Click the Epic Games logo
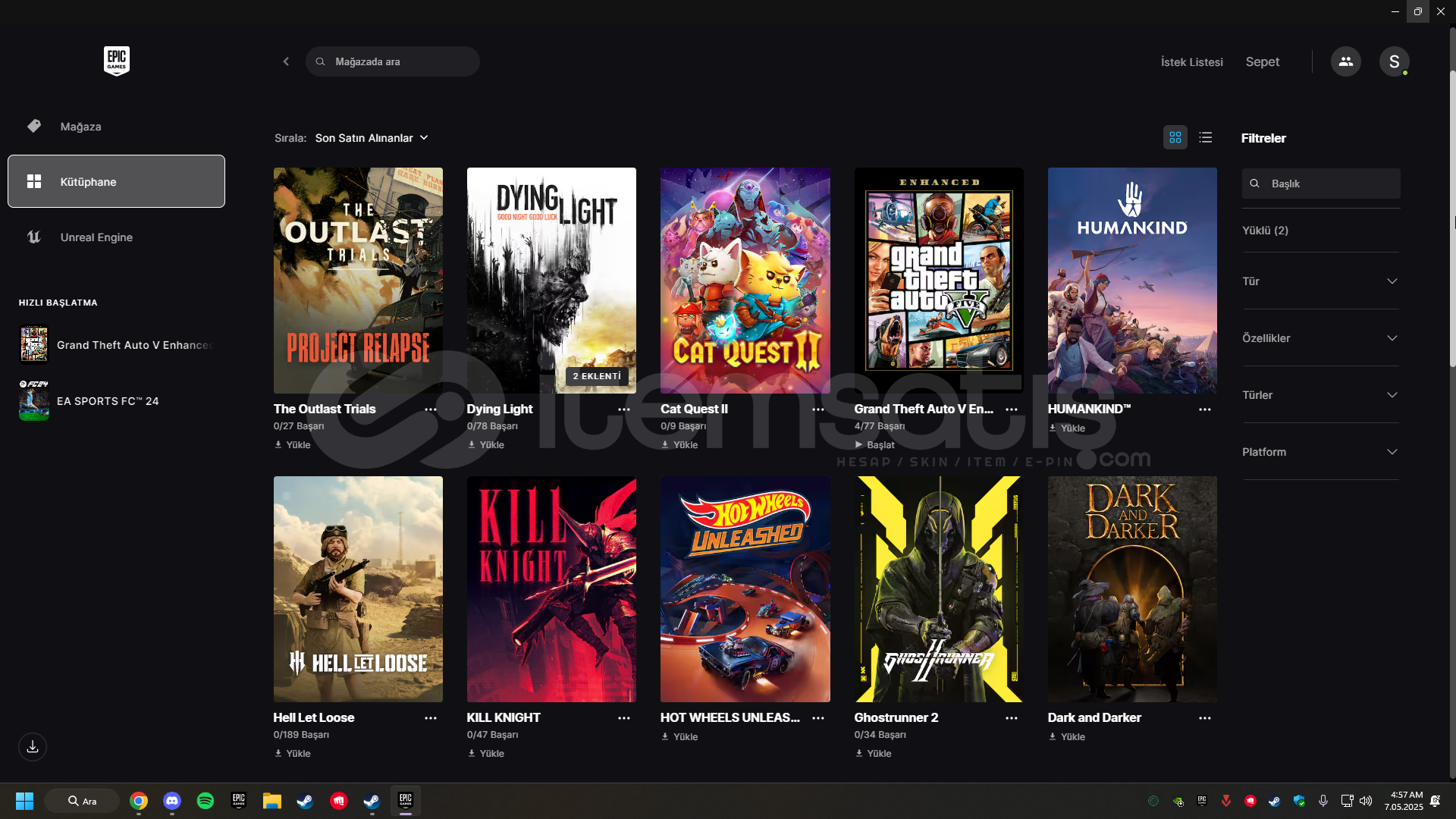Viewport: 1456px width, 819px height. click(116, 61)
